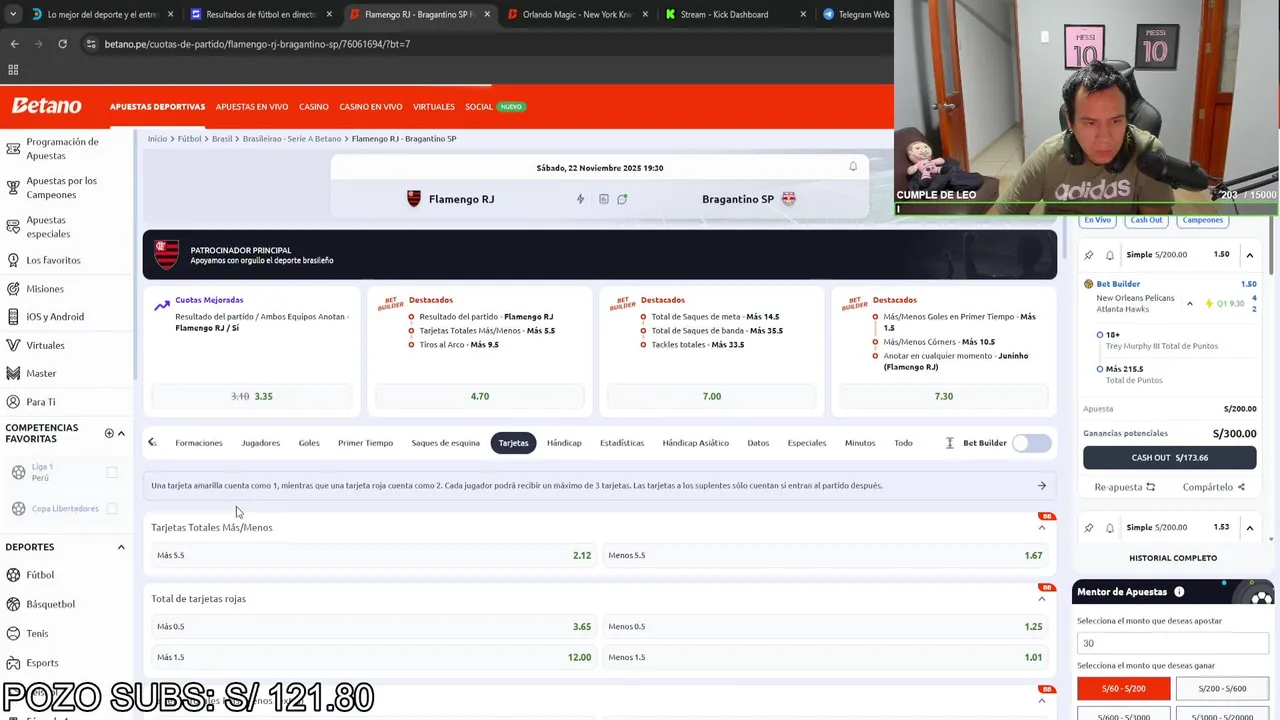Click the Betano logo
Image resolution: width=1280 pixels, height=720 pixels.
click(x=46, y=106)
